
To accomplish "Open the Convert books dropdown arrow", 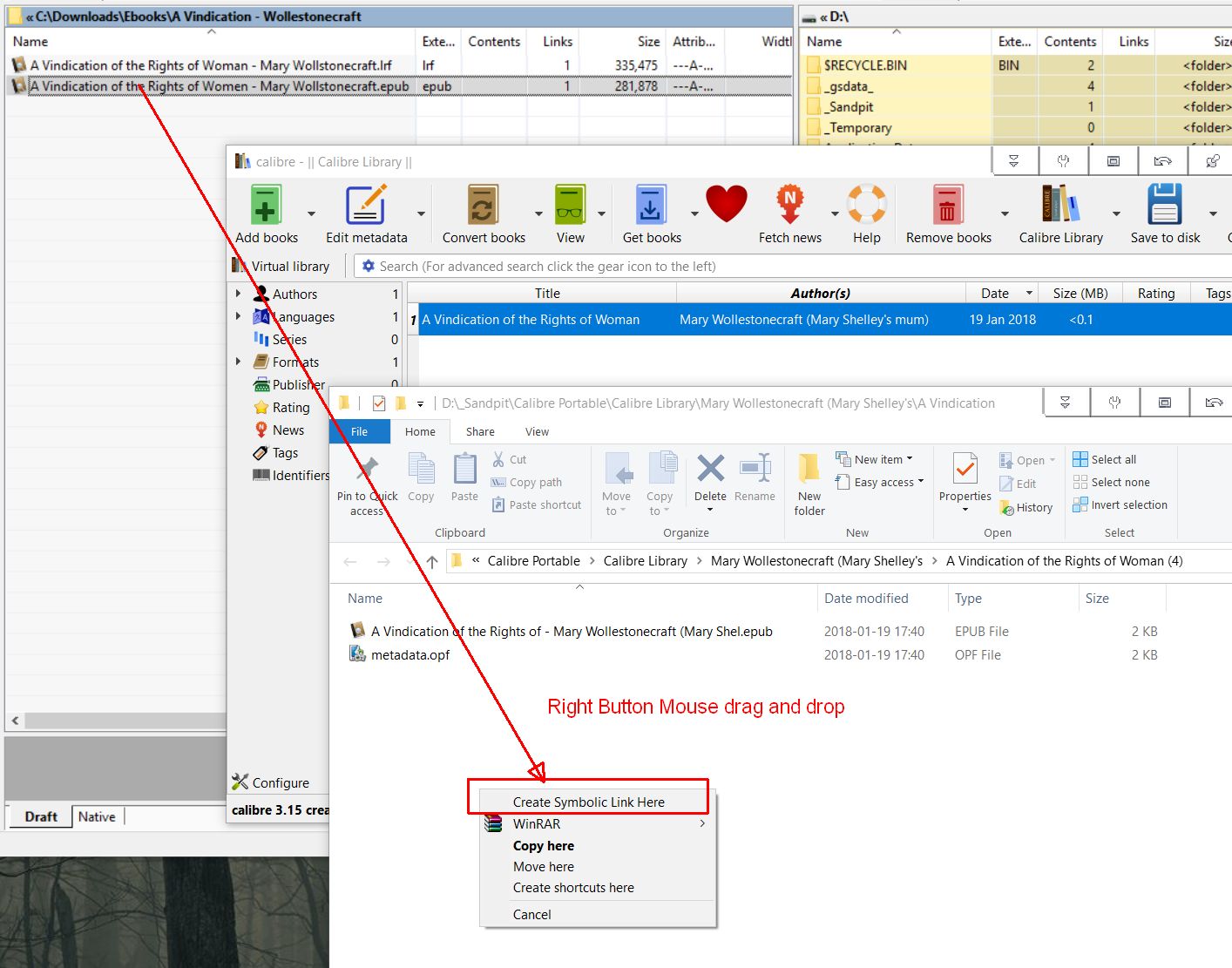I will tap(538, 213).
